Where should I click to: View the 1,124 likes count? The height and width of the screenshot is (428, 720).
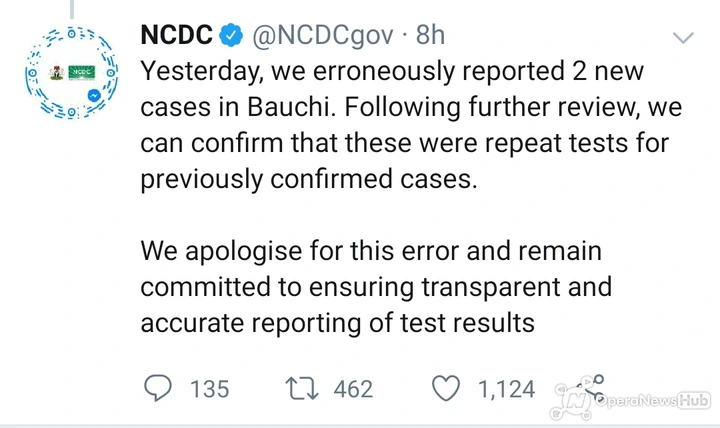506,389
